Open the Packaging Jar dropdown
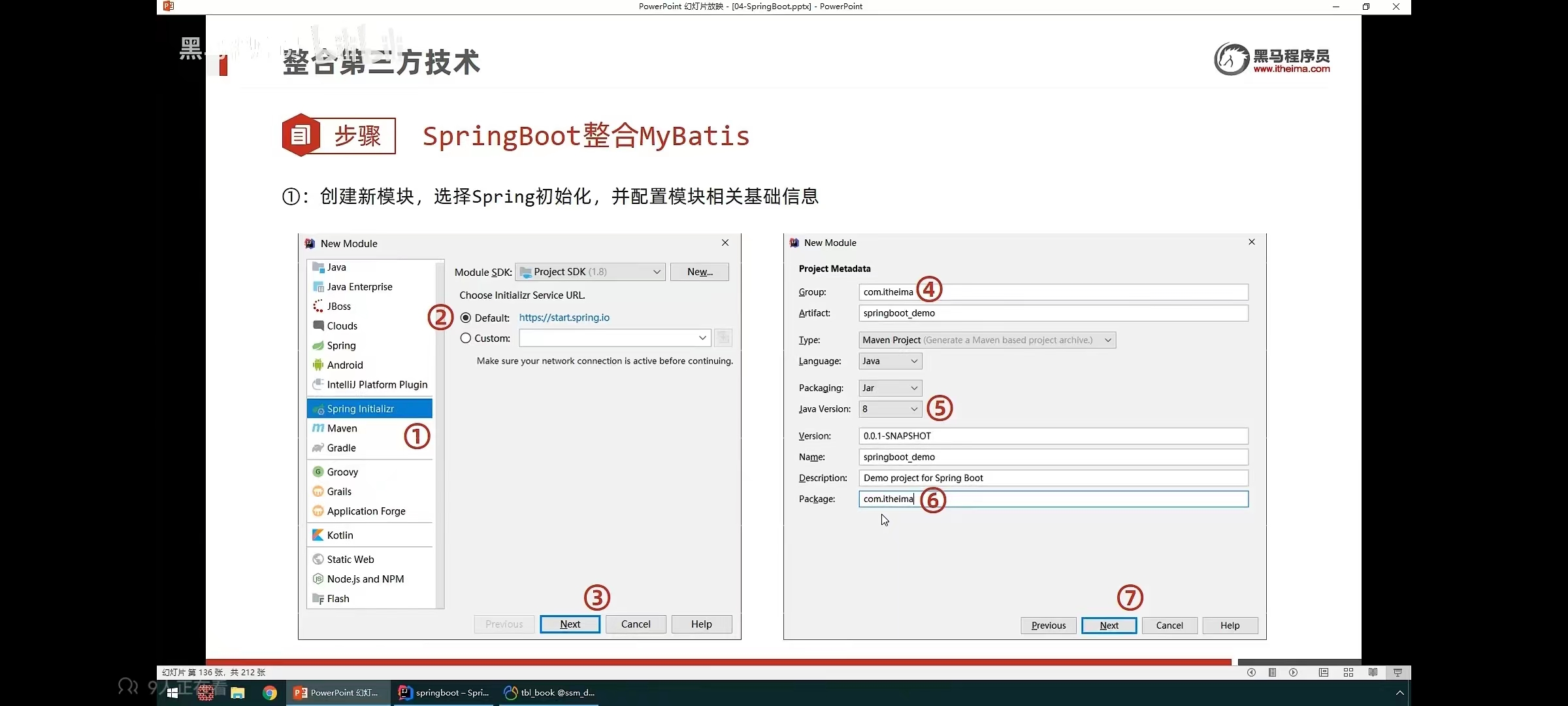This screenshot has width=1568, height=706. click(890, 388)
